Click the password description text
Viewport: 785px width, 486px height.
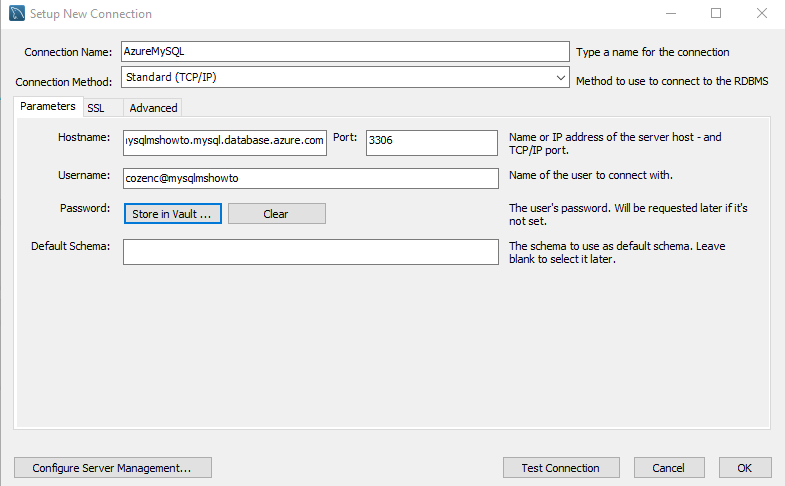[x=628, y=215]
